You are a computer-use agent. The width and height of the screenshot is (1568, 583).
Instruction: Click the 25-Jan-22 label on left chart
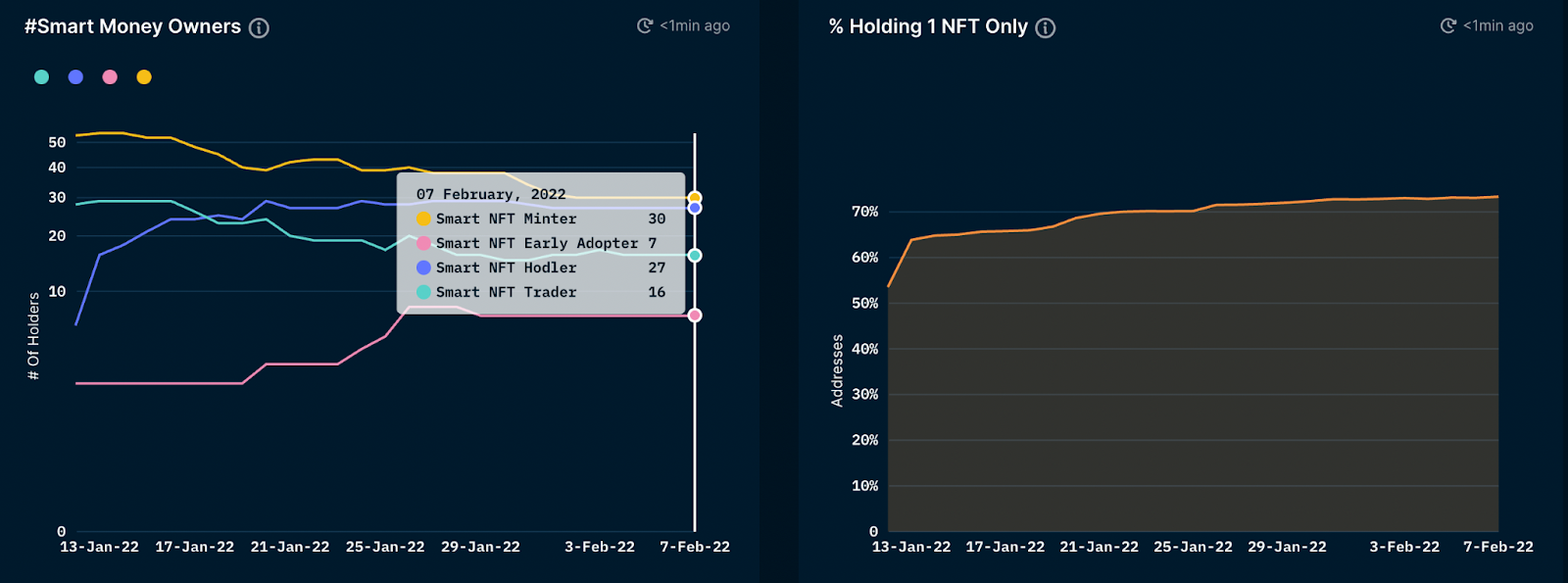(385, 547)
